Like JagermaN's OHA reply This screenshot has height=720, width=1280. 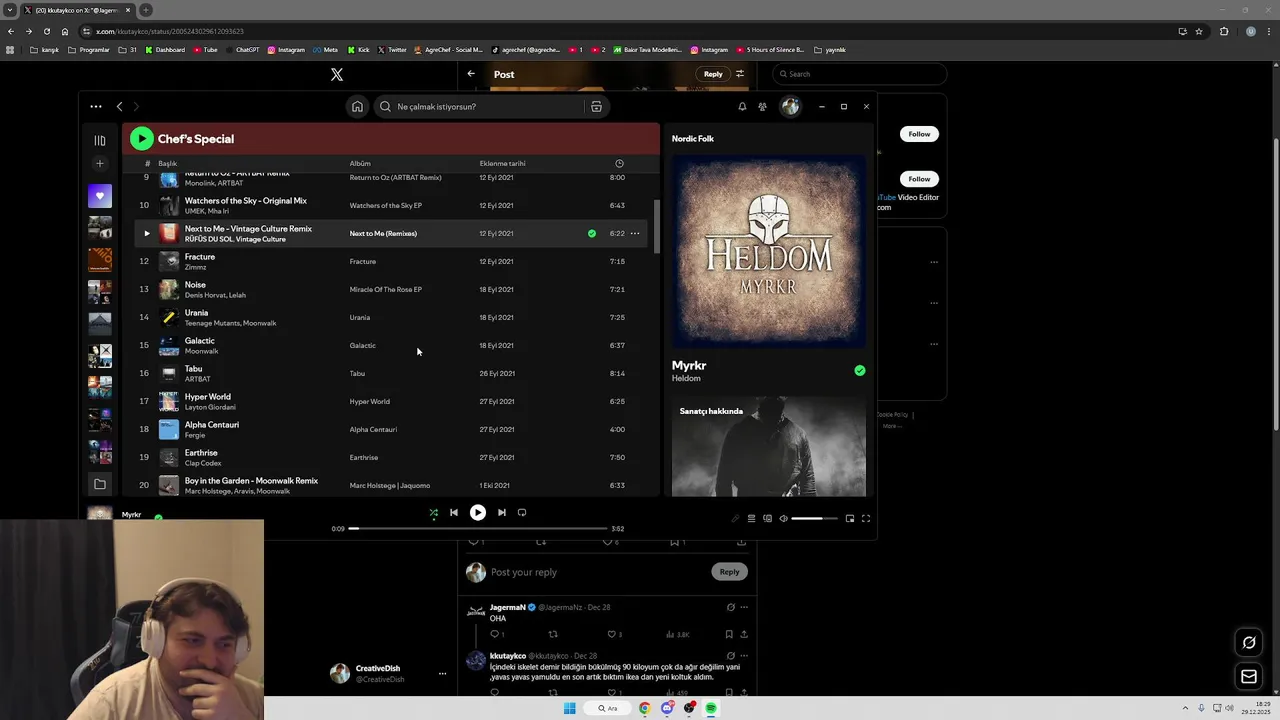click(x=612, y=634)
